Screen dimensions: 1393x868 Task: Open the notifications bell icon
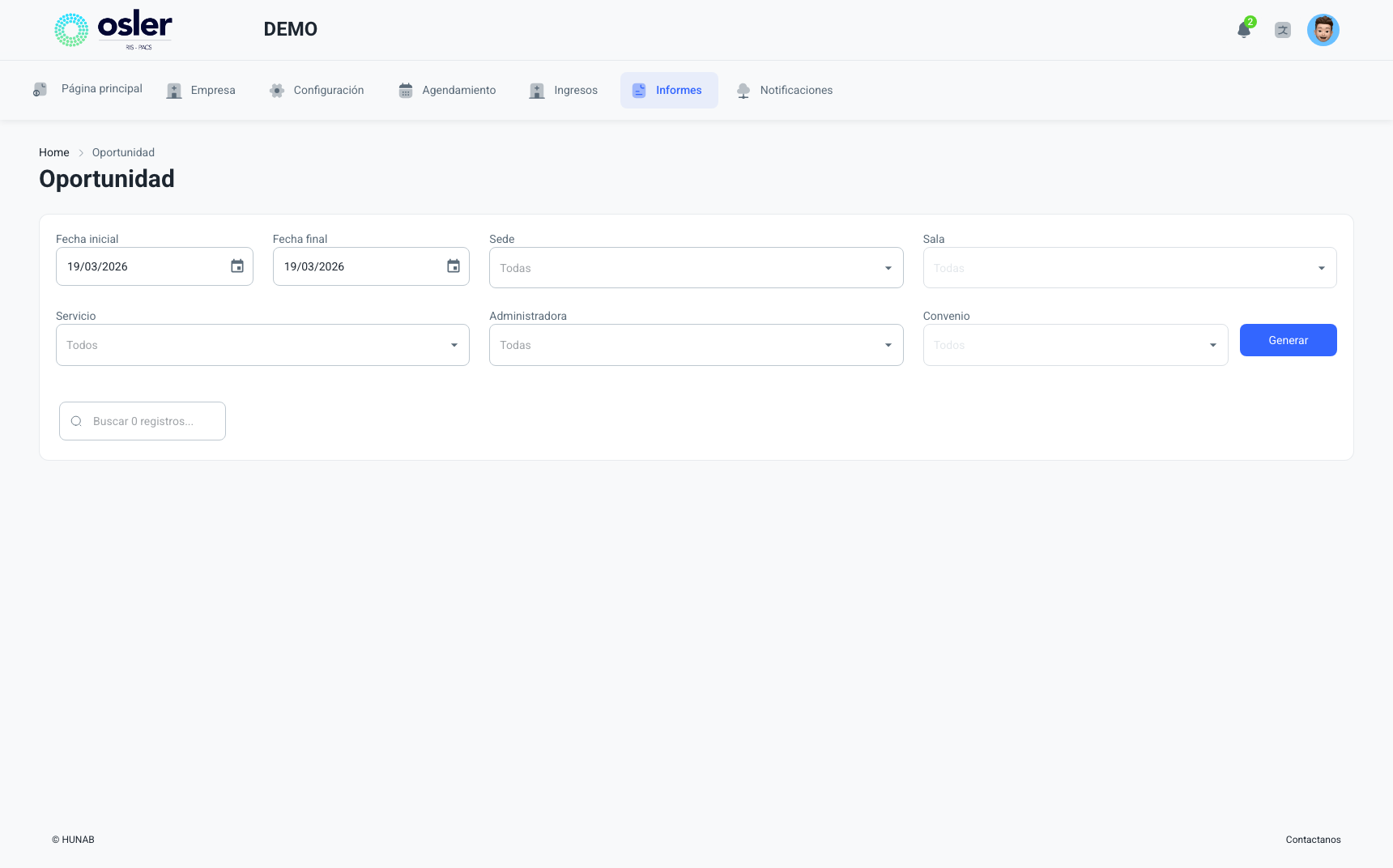(x=1244, y=30)
